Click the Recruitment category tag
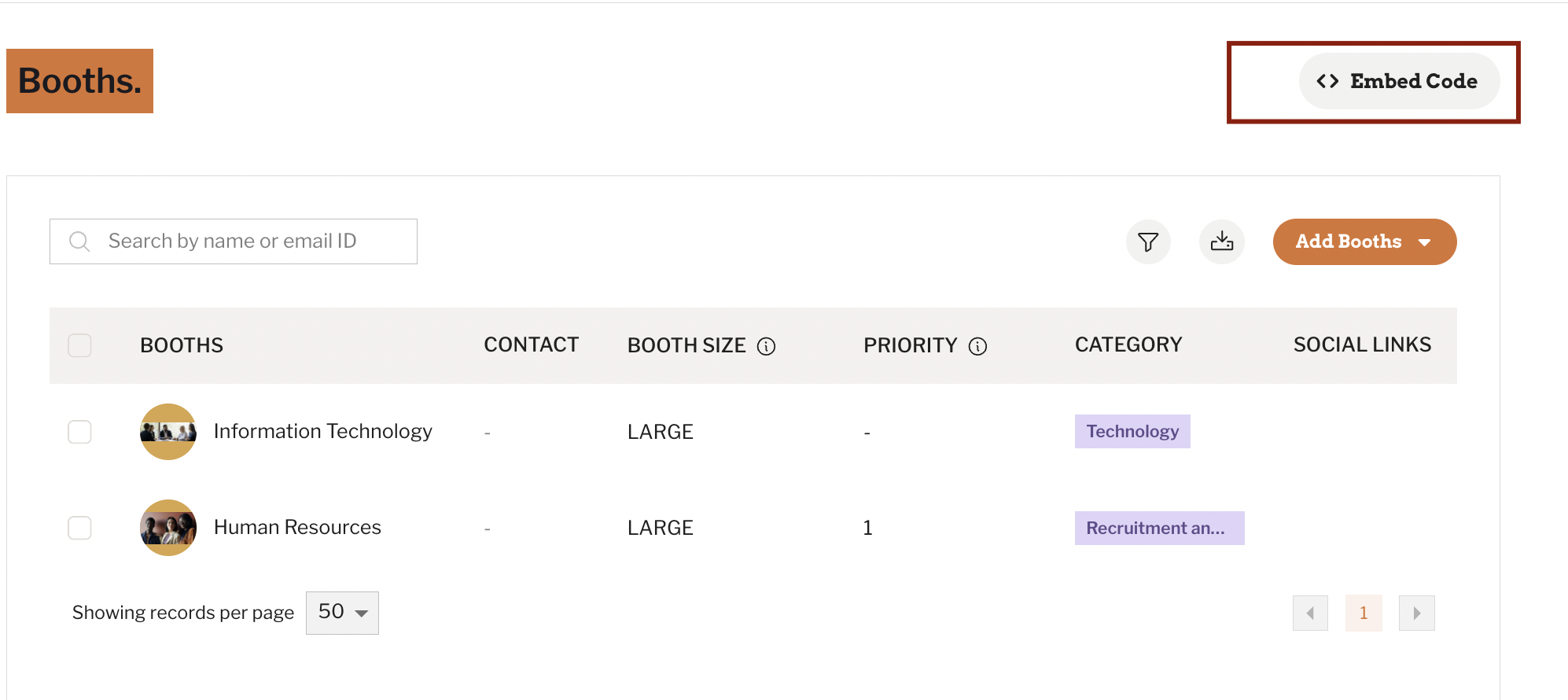Image resolution: width=1568 pixels, height=700 pixels. coord(1159,528)
